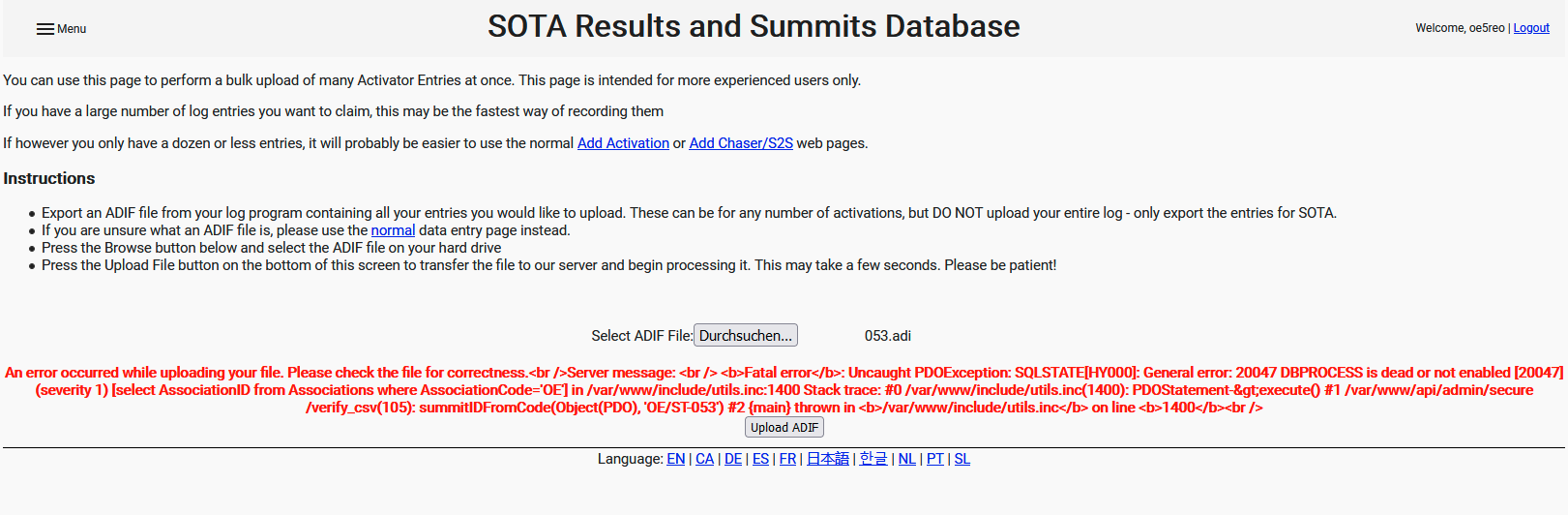Open the hamburger Menu icon
This screenshot has width=1568, height=515.
tap(45, 29)
